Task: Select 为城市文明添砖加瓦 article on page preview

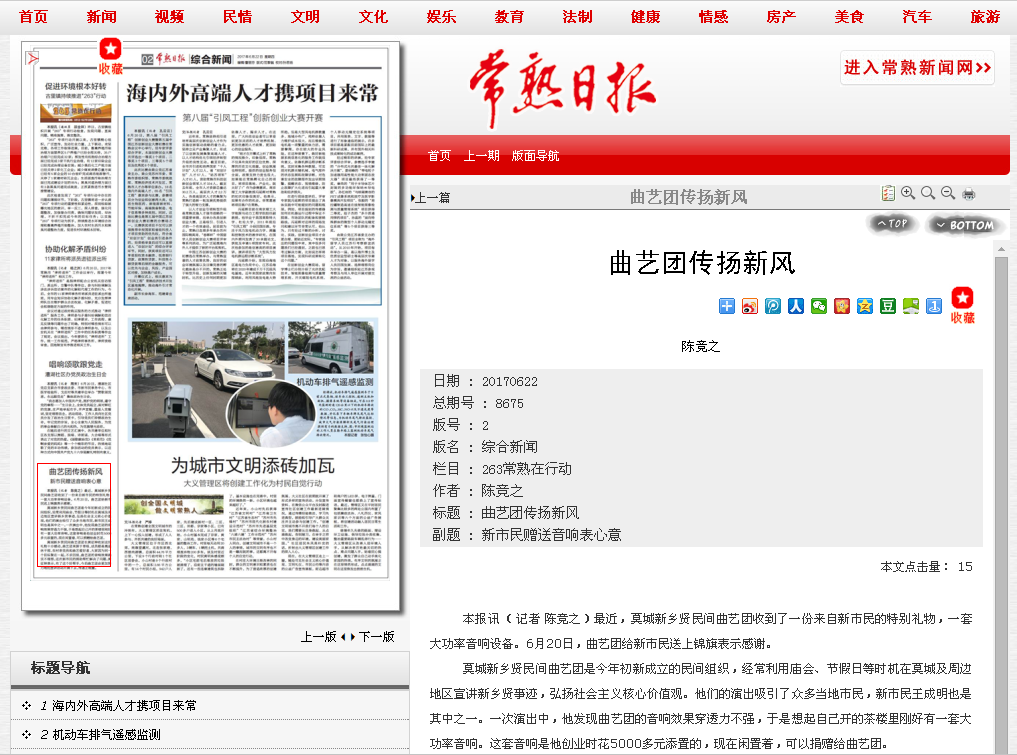Action: (253, 466)
